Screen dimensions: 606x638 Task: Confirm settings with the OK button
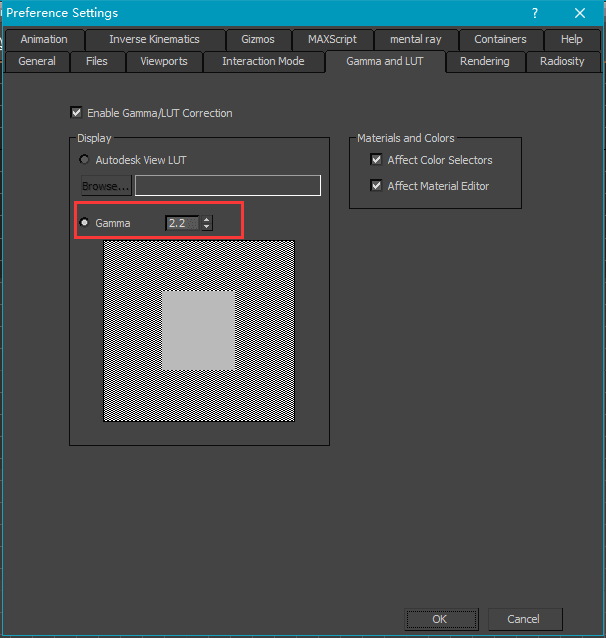coord(439,619)
